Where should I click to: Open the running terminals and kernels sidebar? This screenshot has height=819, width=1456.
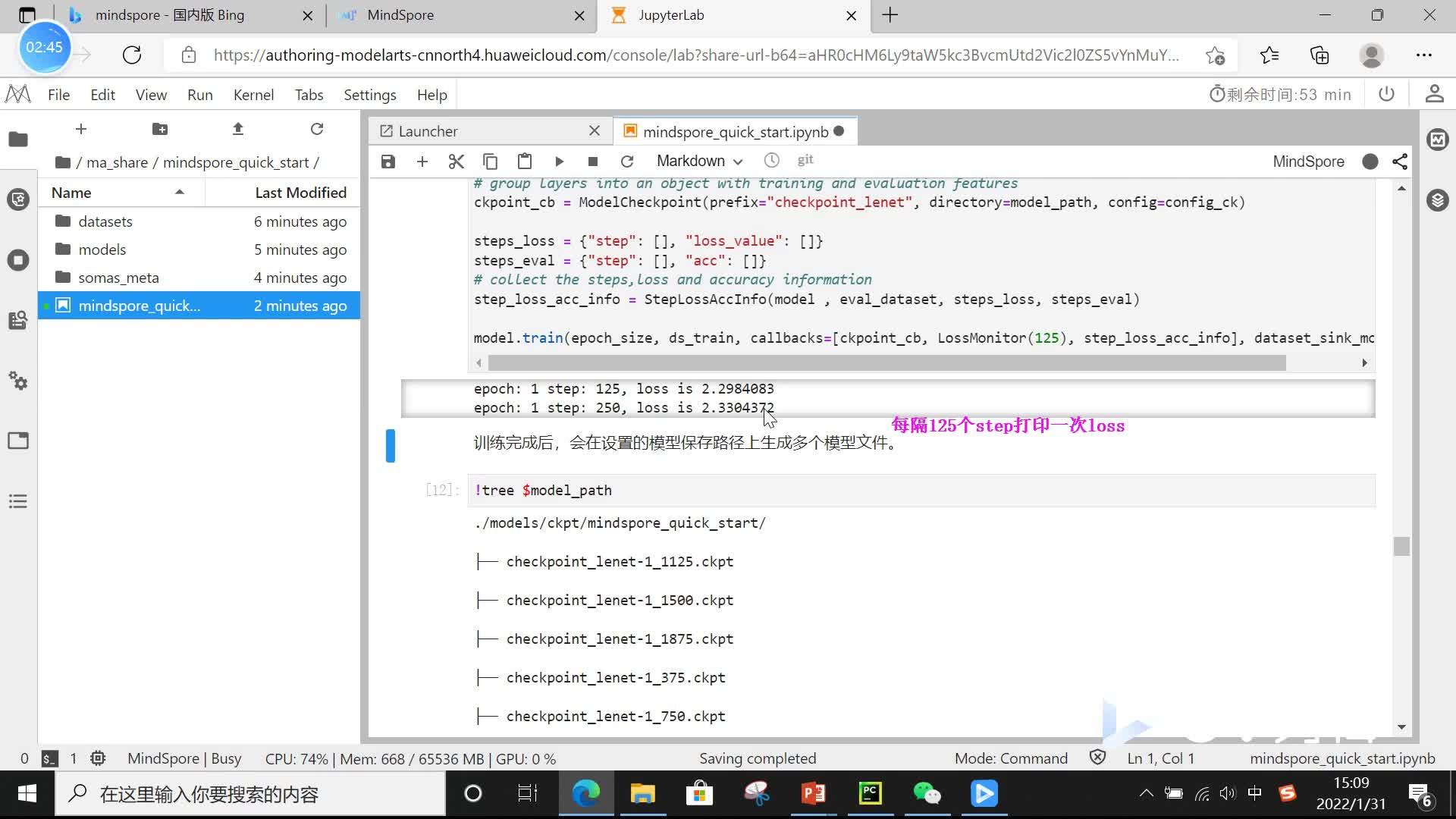(x=18, y=260)
